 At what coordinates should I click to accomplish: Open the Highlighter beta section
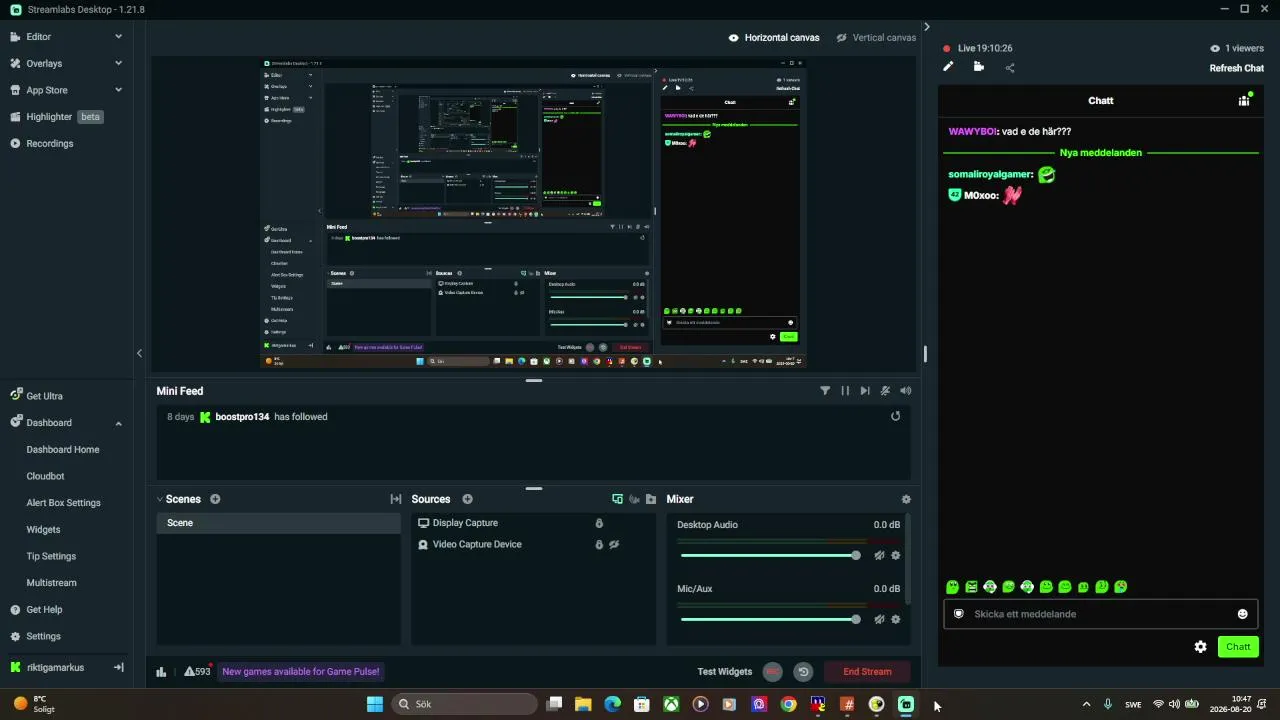(56, 116)
